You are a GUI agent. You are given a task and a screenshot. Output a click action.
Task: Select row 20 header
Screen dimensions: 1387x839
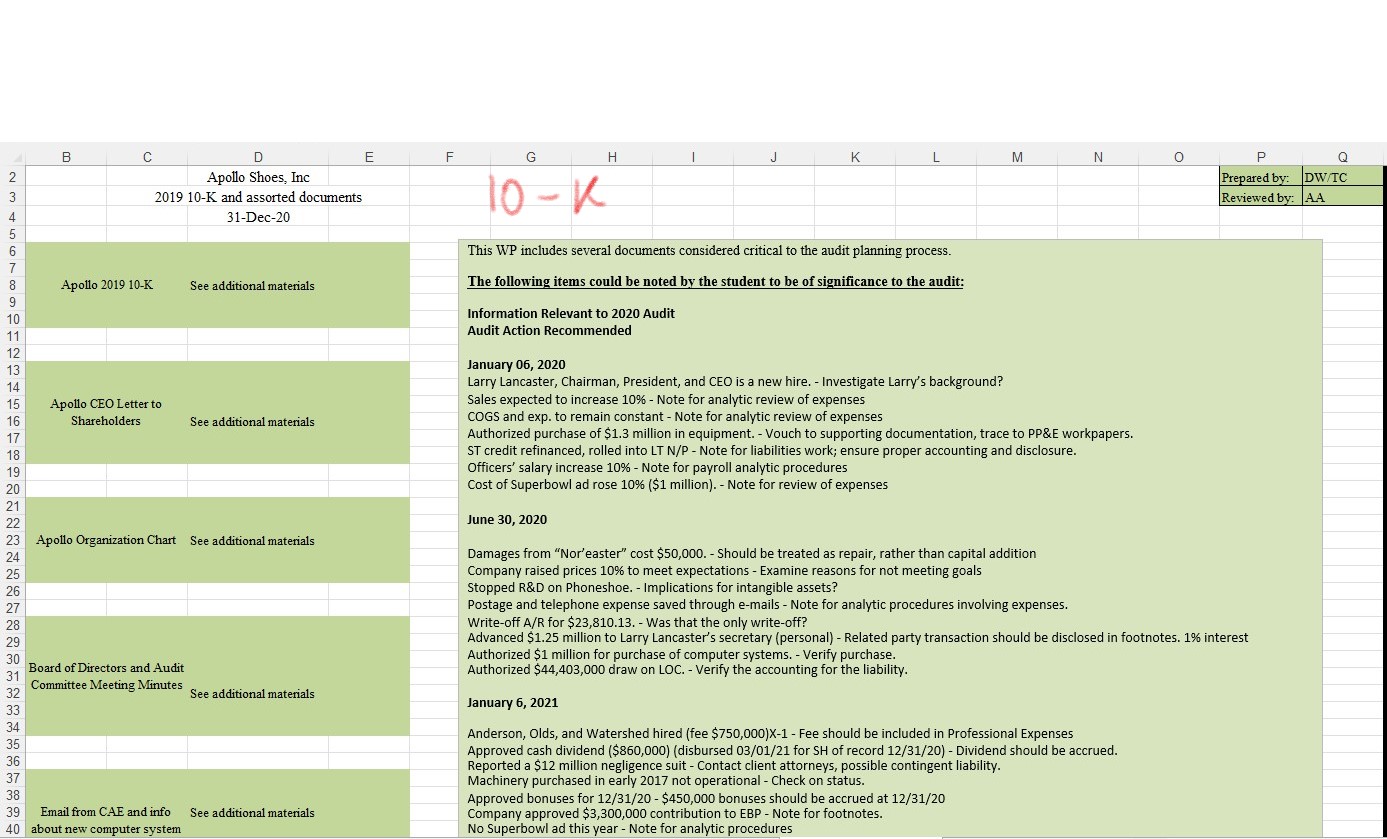[15, 490]
